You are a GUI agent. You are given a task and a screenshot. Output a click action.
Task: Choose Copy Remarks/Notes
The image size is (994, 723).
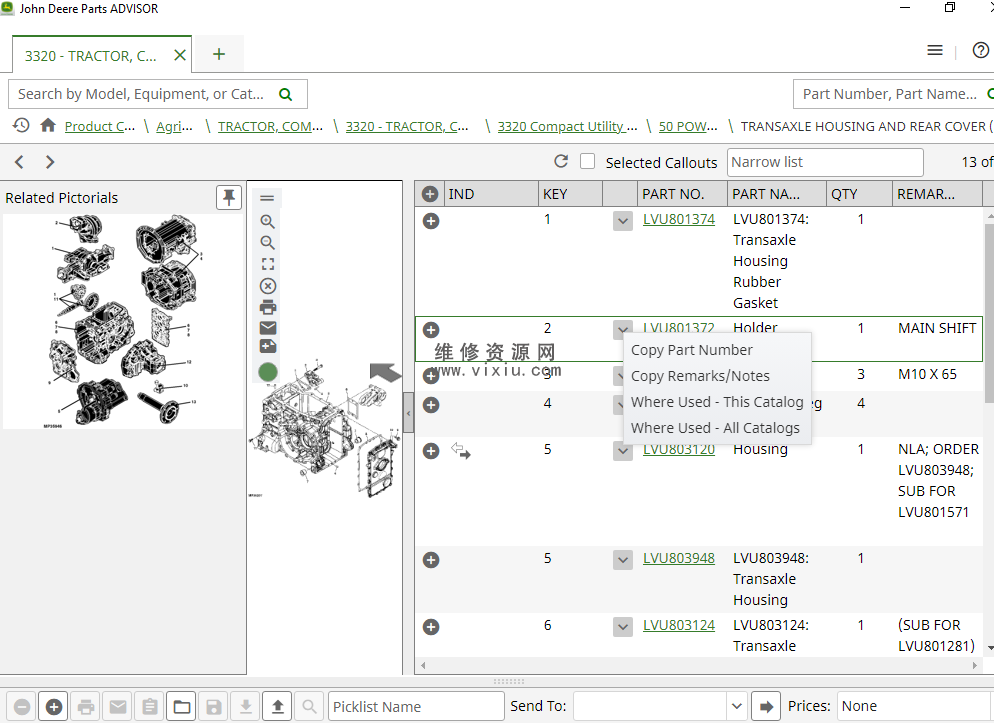click(700, 376)
